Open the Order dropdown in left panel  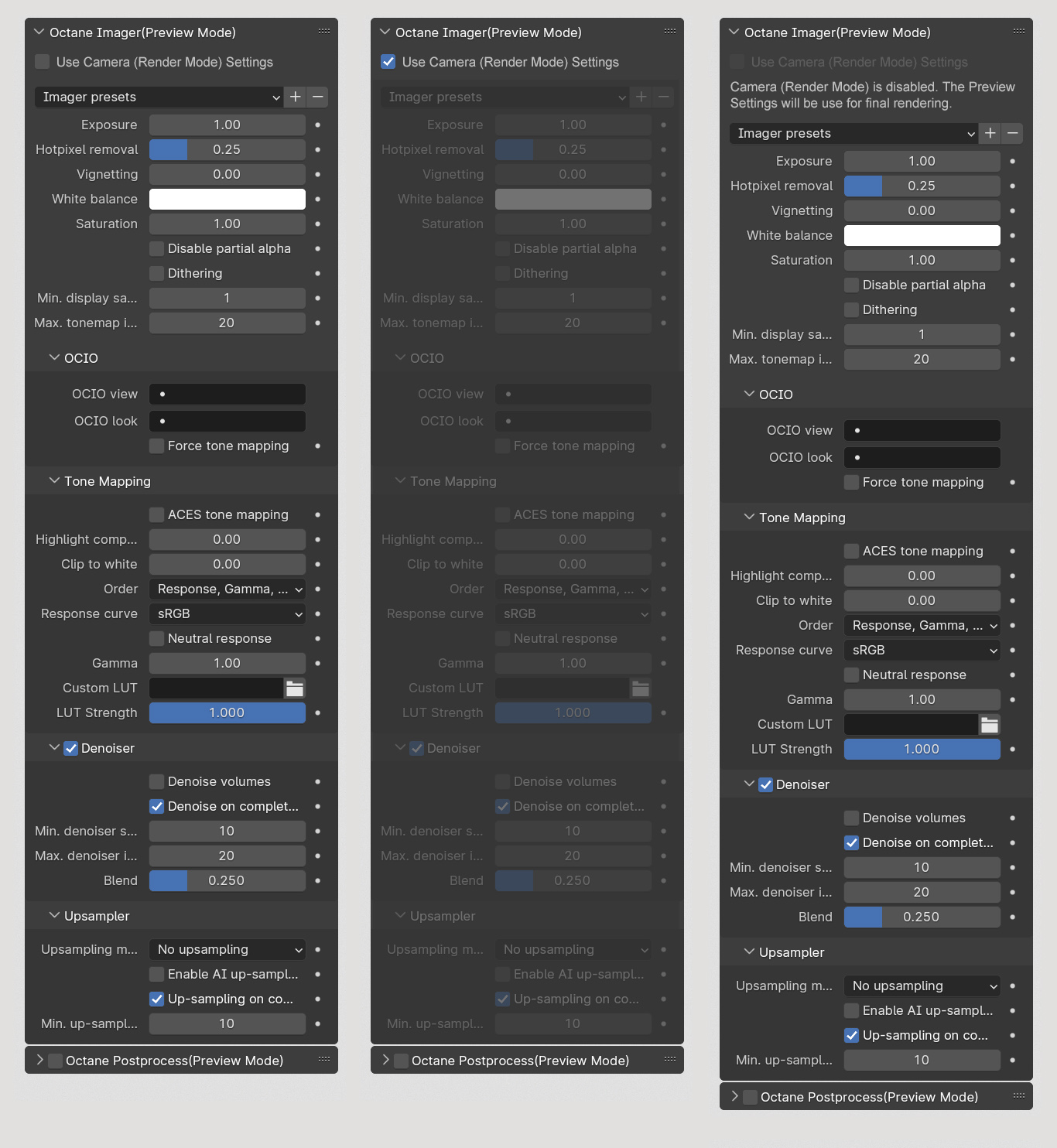(227, 589)
